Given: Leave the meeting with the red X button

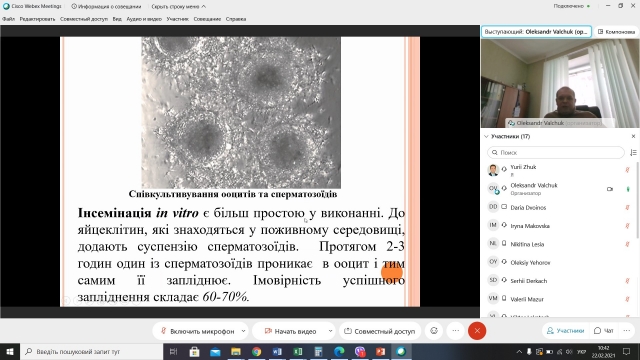Looking at the screenshot, I should coord(477,331).
